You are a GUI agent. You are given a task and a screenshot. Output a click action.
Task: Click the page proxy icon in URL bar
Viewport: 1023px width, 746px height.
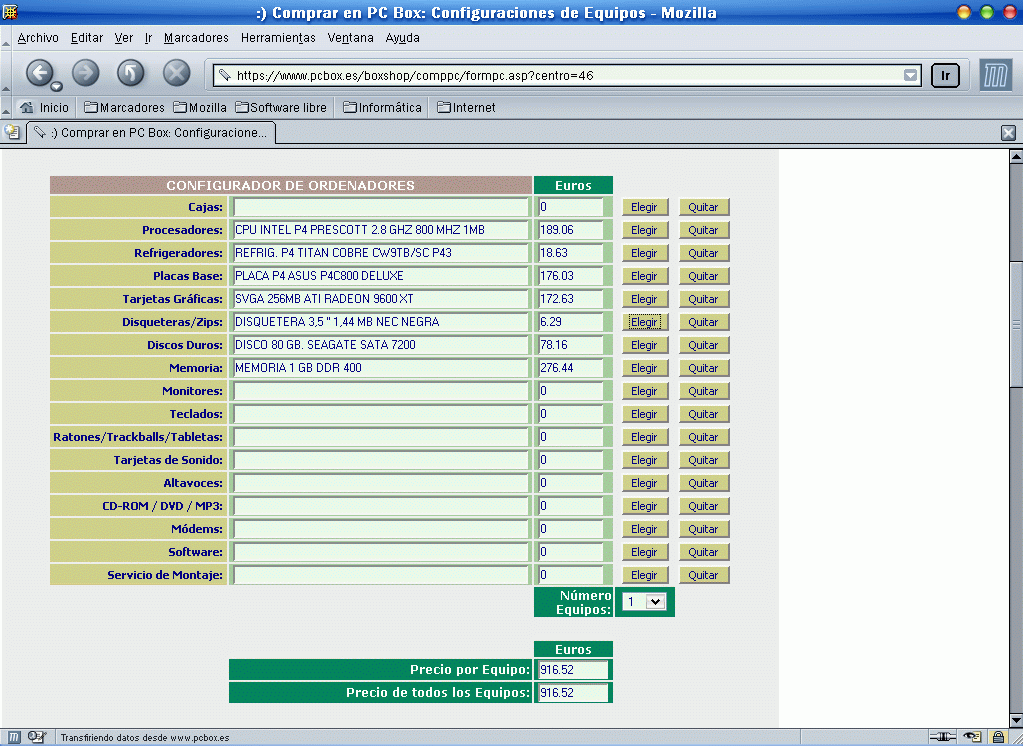pos(224,75)
